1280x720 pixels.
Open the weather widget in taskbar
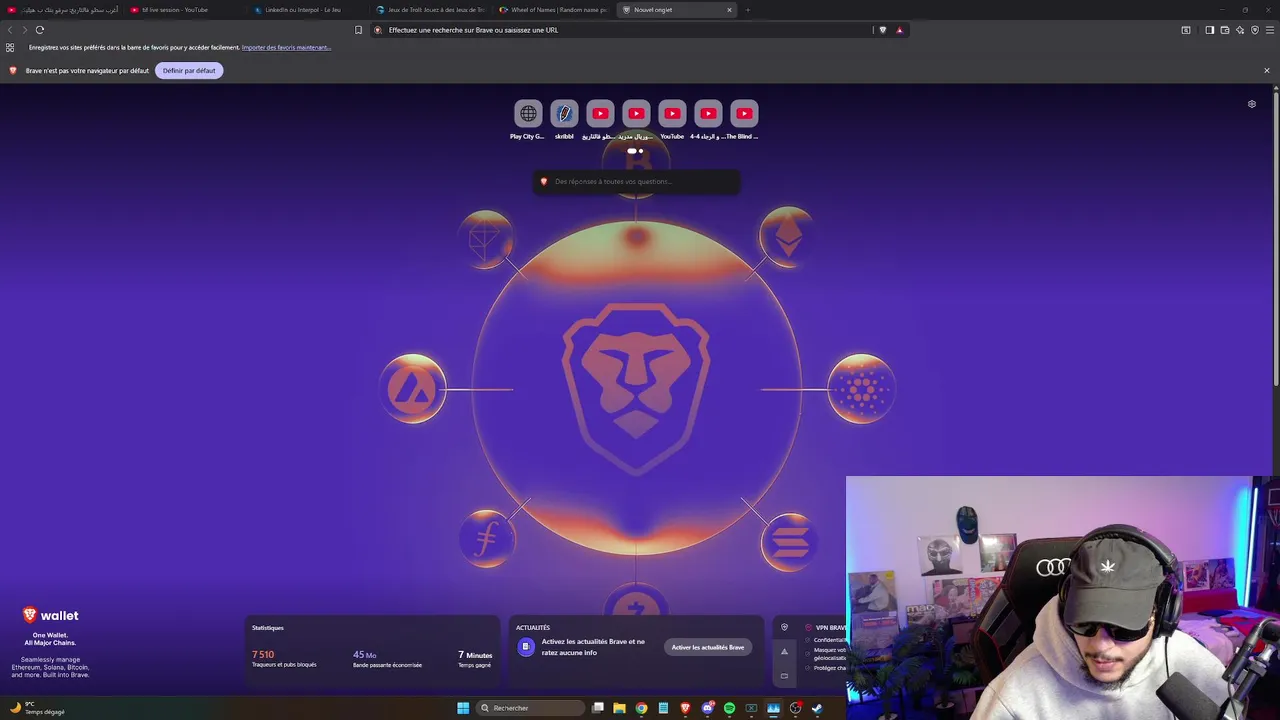[38, 708]
